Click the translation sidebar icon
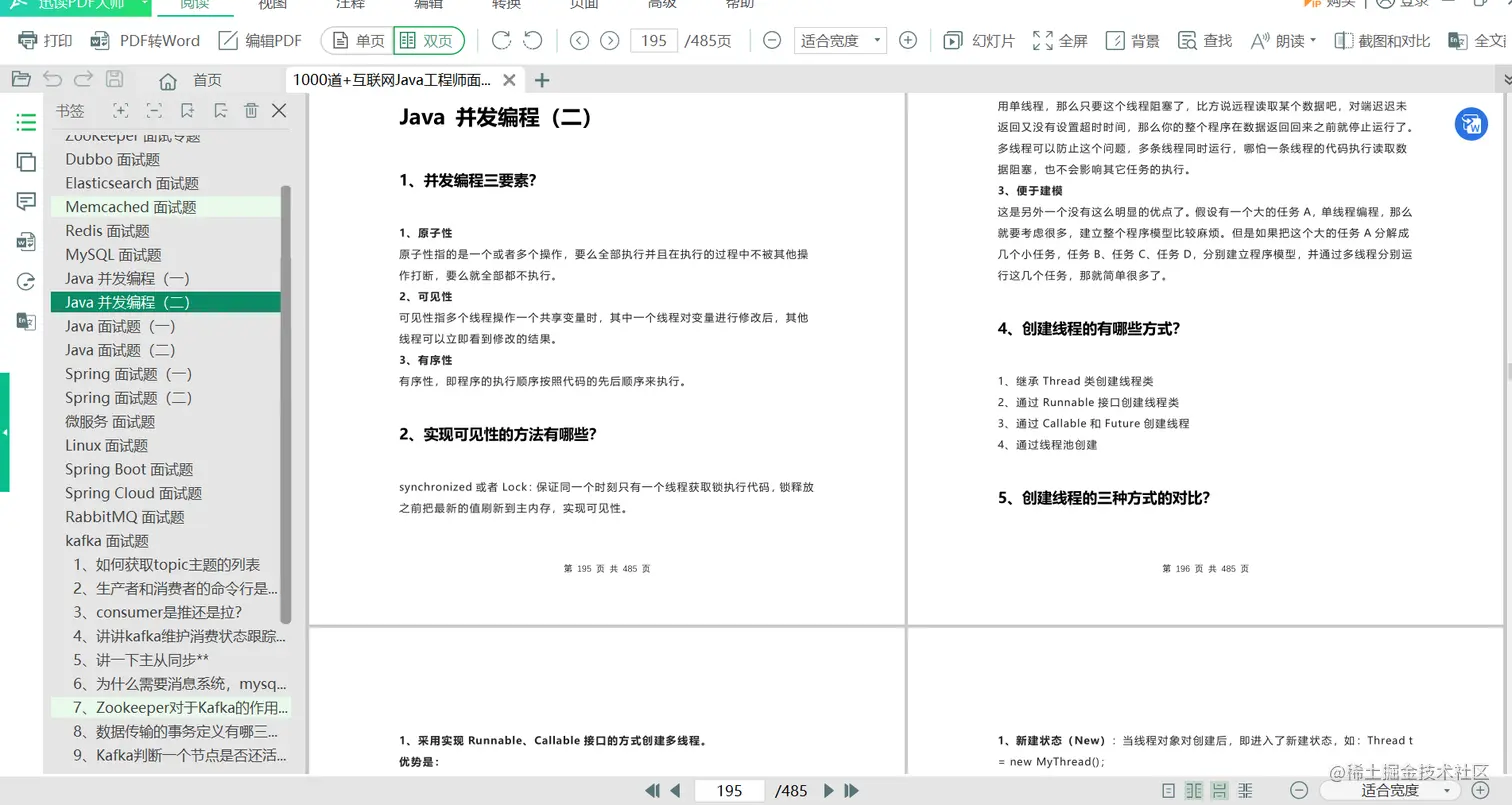This screenshot has height=805, width=1512. point(26,321)
